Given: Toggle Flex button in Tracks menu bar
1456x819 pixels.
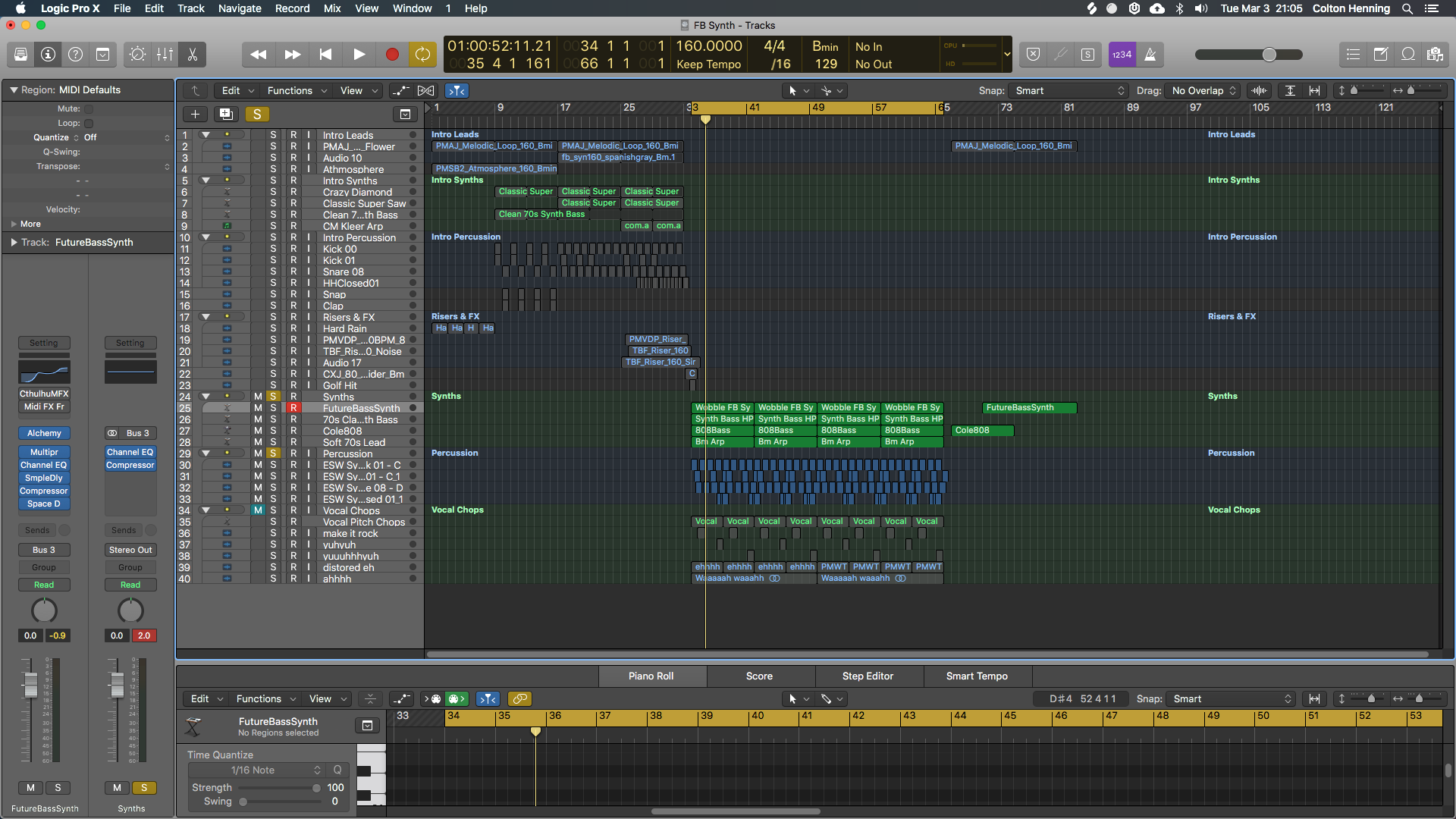Looking at the screenshot, I should coord(426,91).
